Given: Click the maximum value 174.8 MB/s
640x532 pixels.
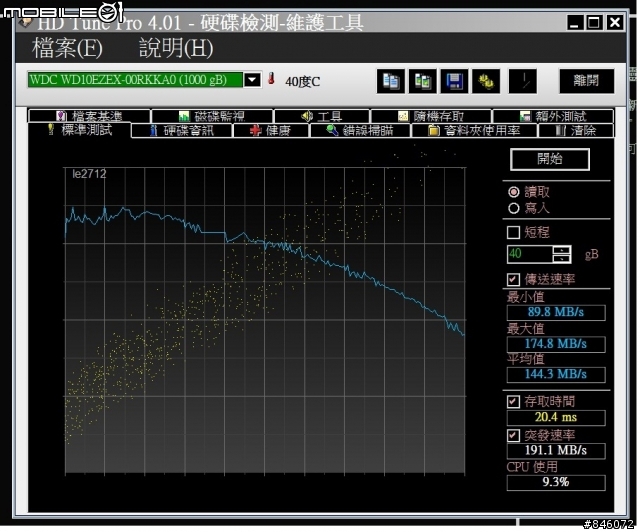Looking at the screenshot, I should click(x=556, y=344).
